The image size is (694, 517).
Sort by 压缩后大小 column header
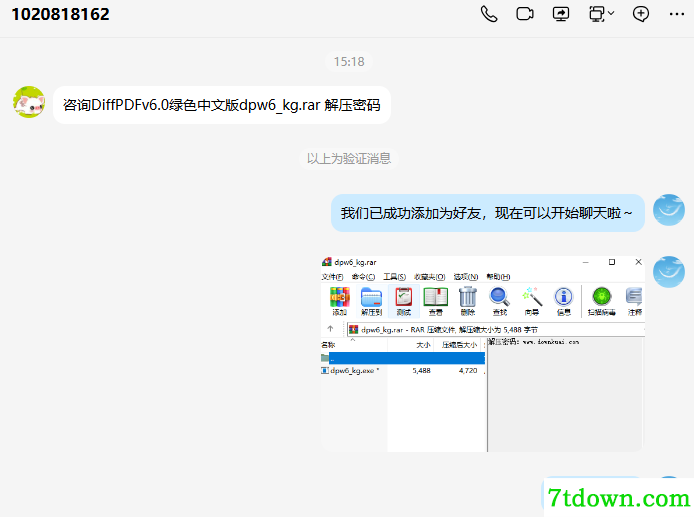[459, 345]
